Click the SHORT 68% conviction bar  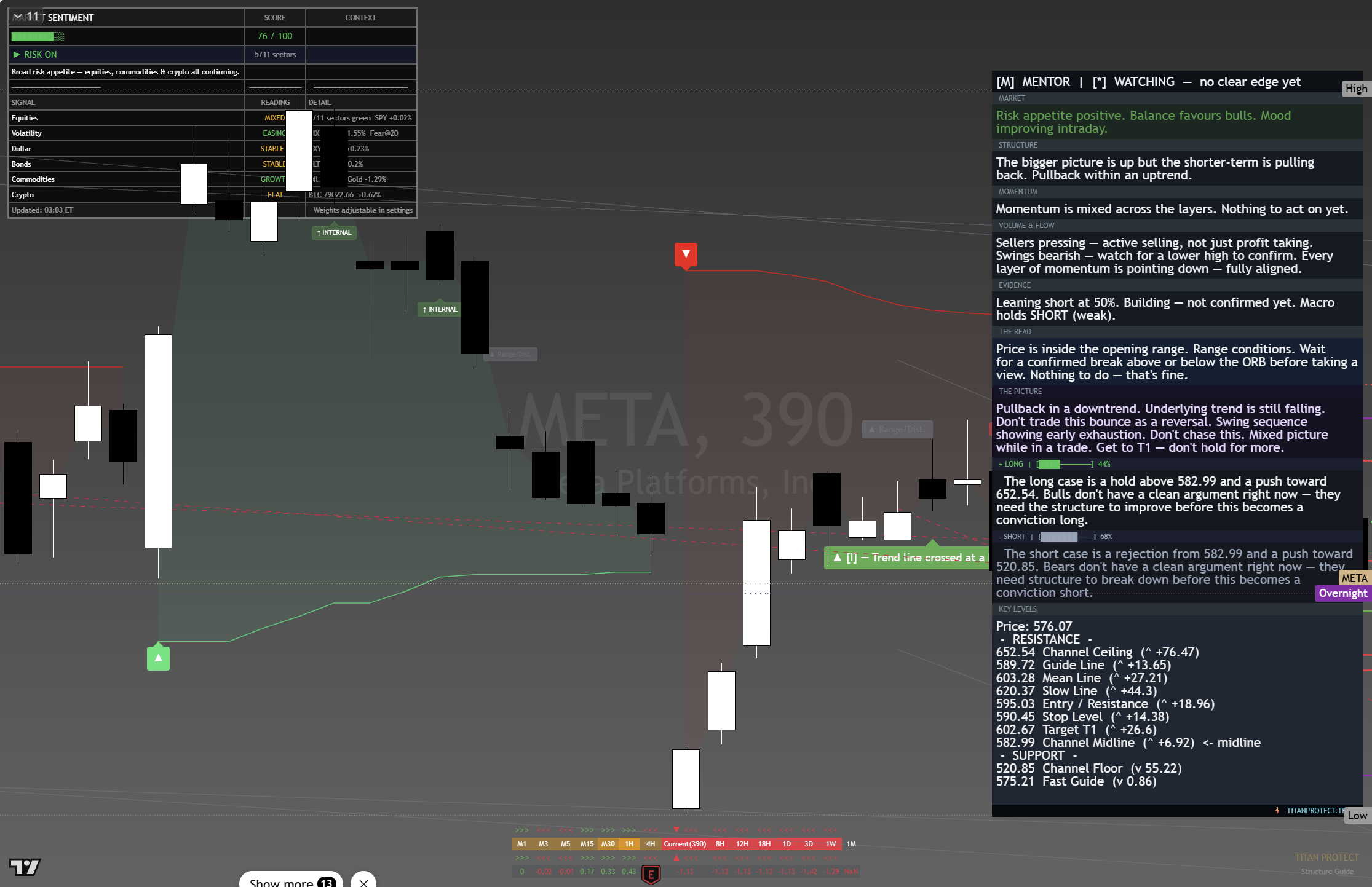click(1068, 537)
